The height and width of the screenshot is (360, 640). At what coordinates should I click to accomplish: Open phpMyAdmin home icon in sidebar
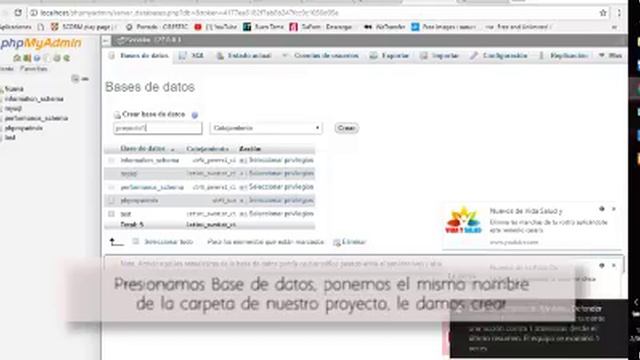pos(17,58)
